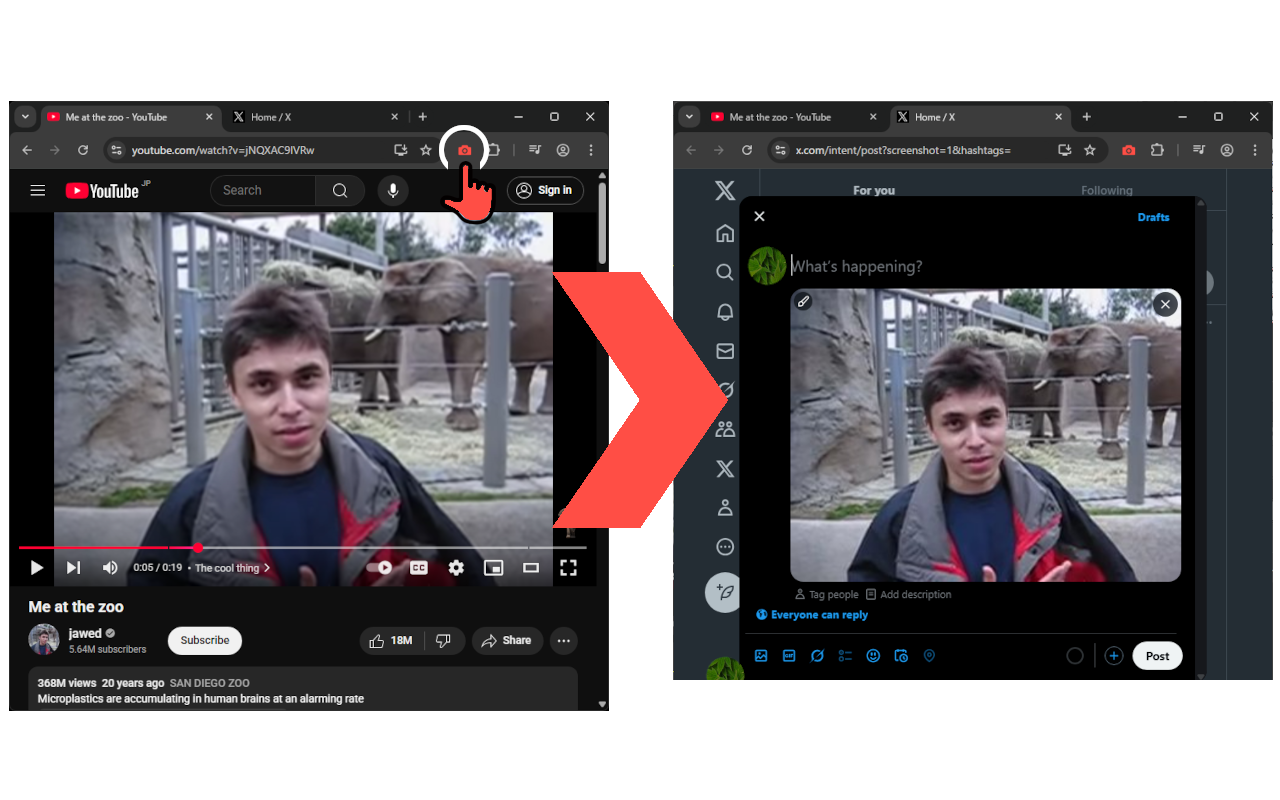
Task: Click the Share button
Action: tap(507, 640)
